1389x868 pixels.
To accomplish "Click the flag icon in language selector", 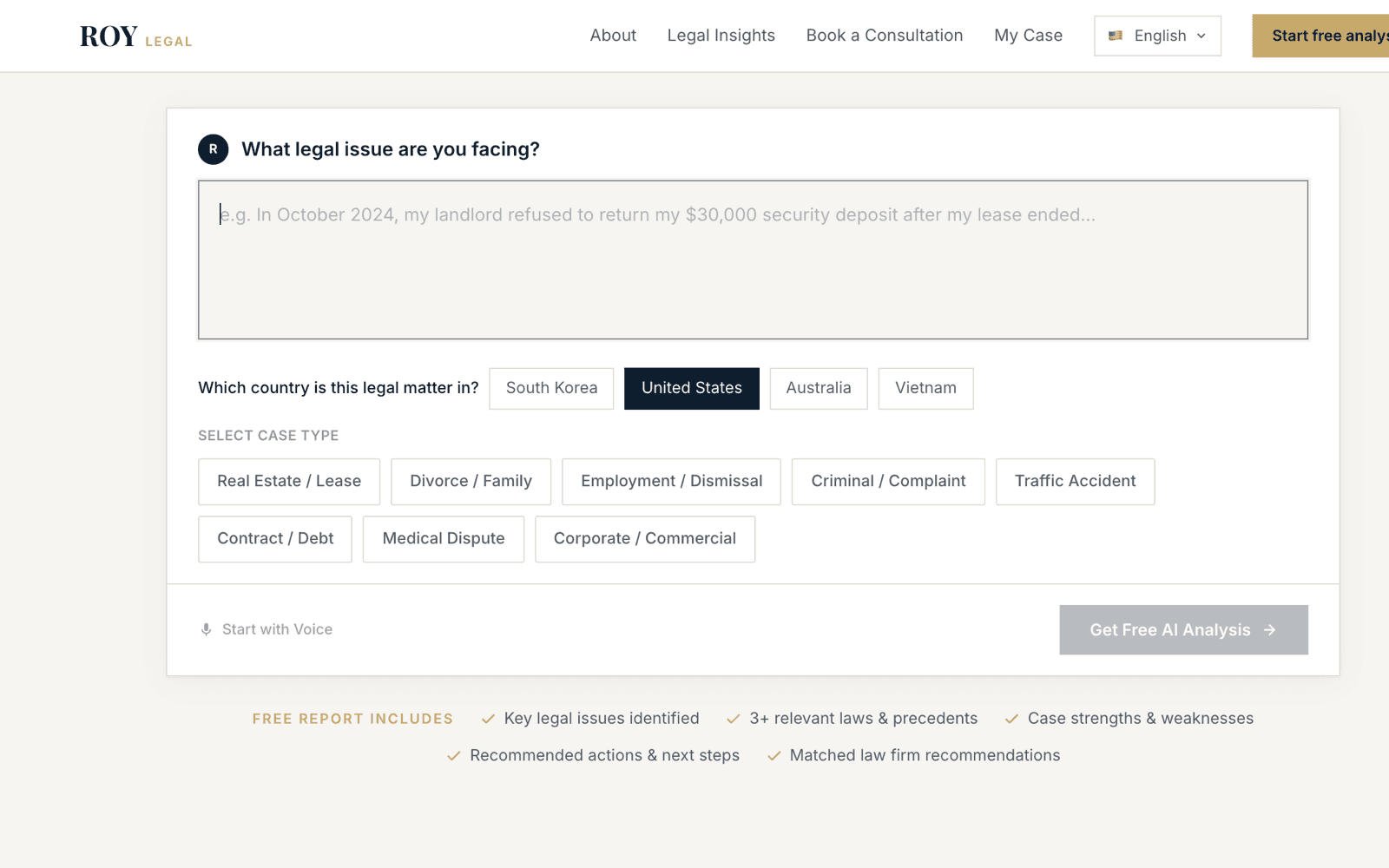I will tap(1116, 36).
